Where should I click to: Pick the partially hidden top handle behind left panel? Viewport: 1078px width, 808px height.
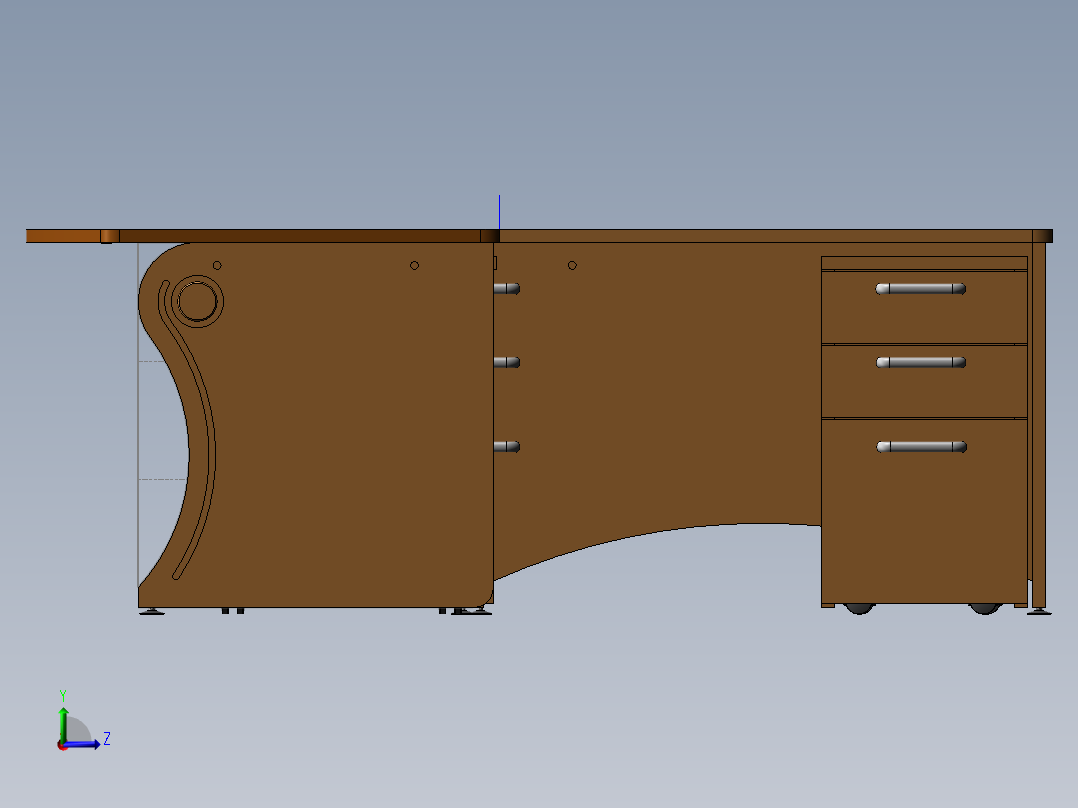507,289
